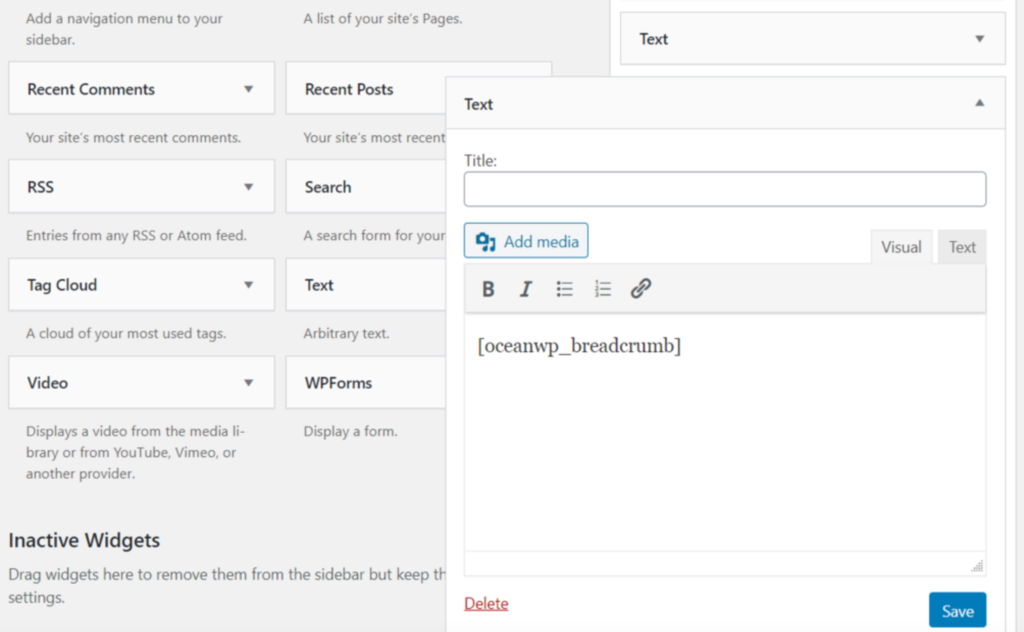Expand the Recent Comments widget
Image resolution: width=1024 pixels, height=632 pixels.
248,89
